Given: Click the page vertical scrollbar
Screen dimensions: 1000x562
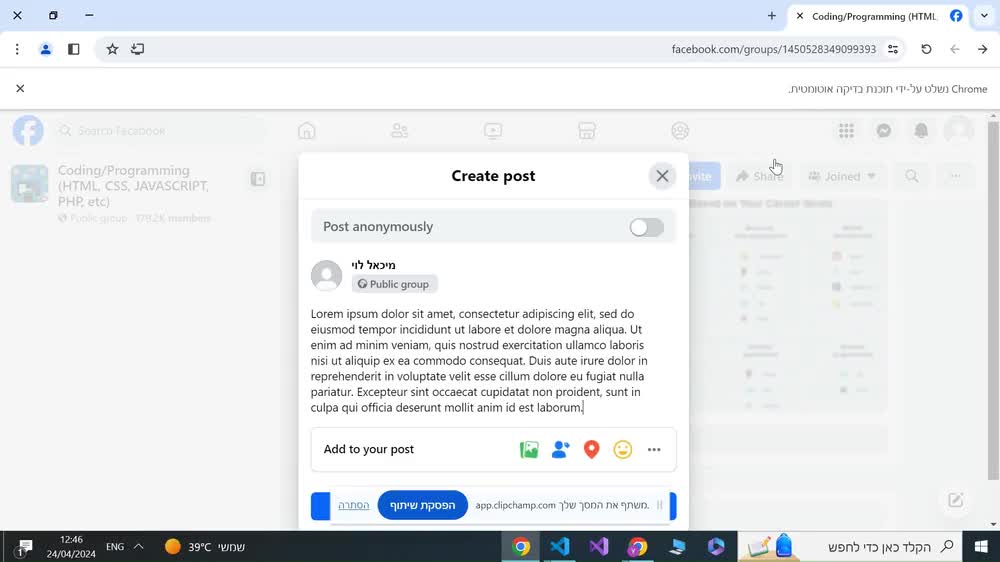Looking at the screenshot, I should point(993,300).
